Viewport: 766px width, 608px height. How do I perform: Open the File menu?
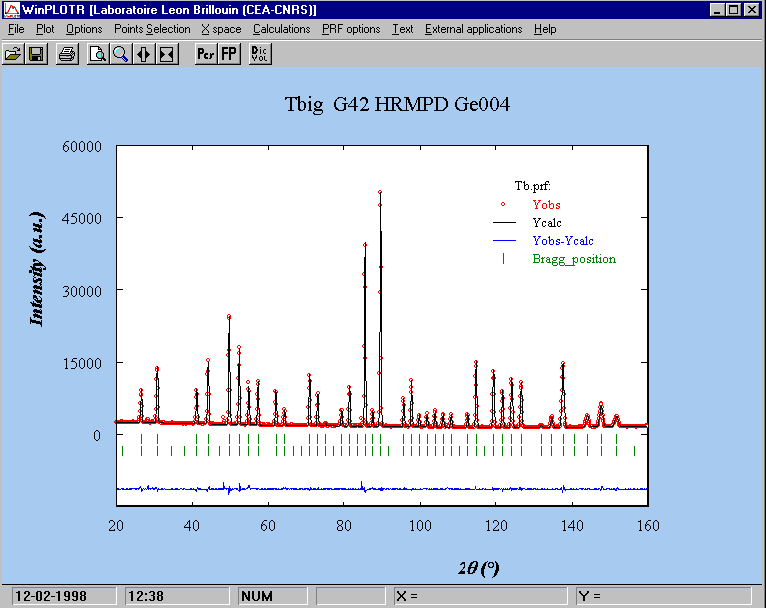click(x=16, y=29)
